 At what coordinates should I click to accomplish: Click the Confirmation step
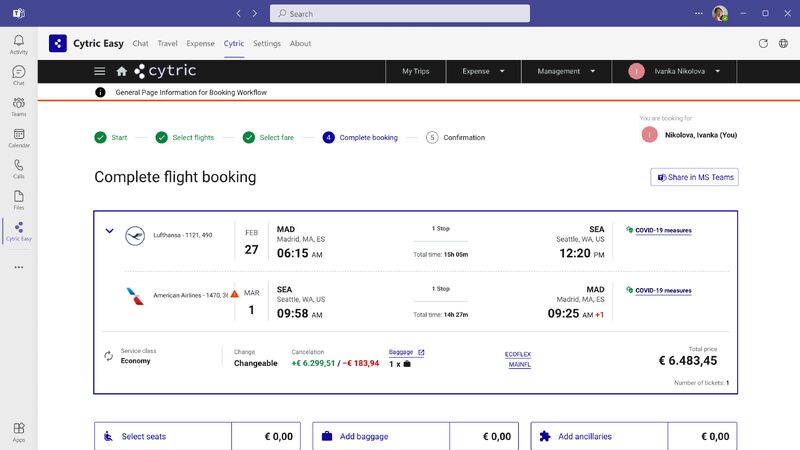(456, 137)
